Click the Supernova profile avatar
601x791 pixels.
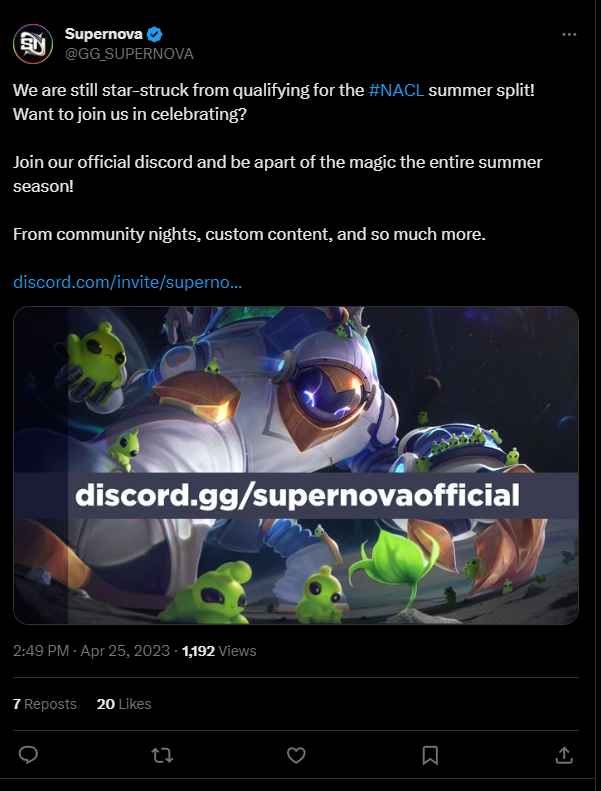[33, 44]
